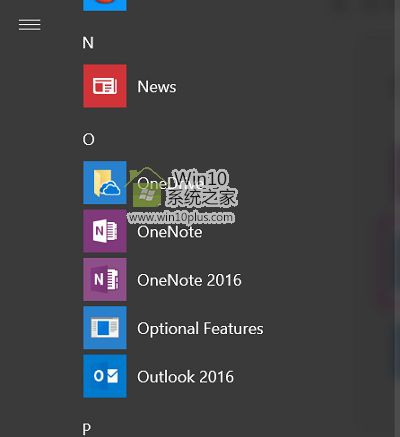The image size is (400, 437).
Task: Open the Optional Features icon
Action: click(105, 328)
